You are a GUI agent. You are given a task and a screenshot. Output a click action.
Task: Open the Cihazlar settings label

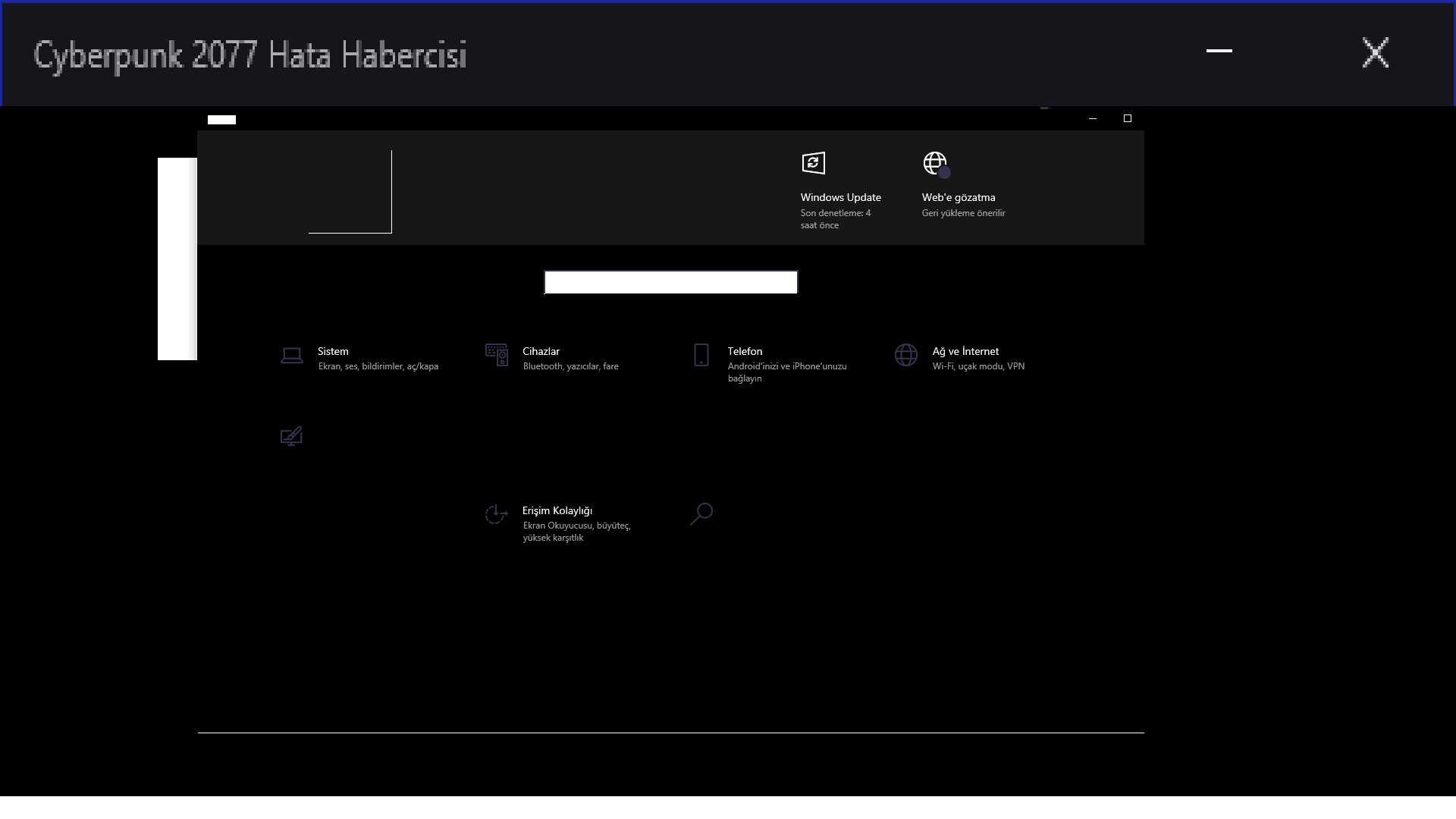[x=541, y=351]
